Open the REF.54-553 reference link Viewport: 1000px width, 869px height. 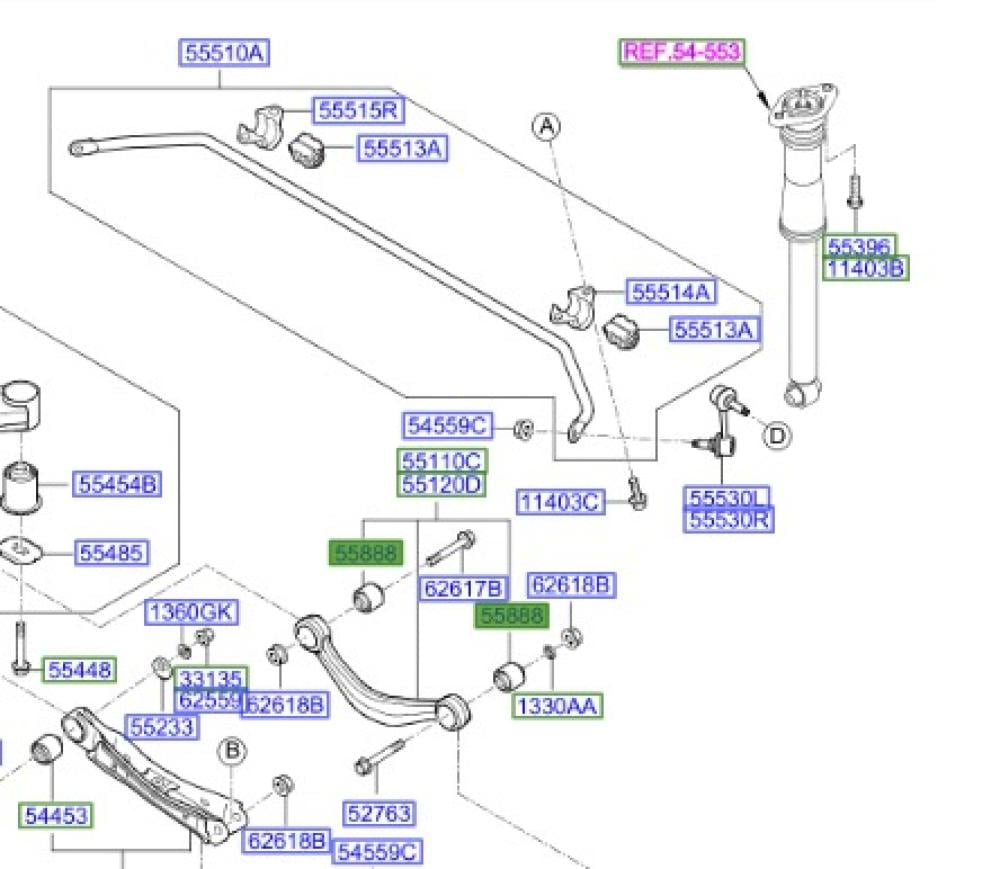click(683, 52)
